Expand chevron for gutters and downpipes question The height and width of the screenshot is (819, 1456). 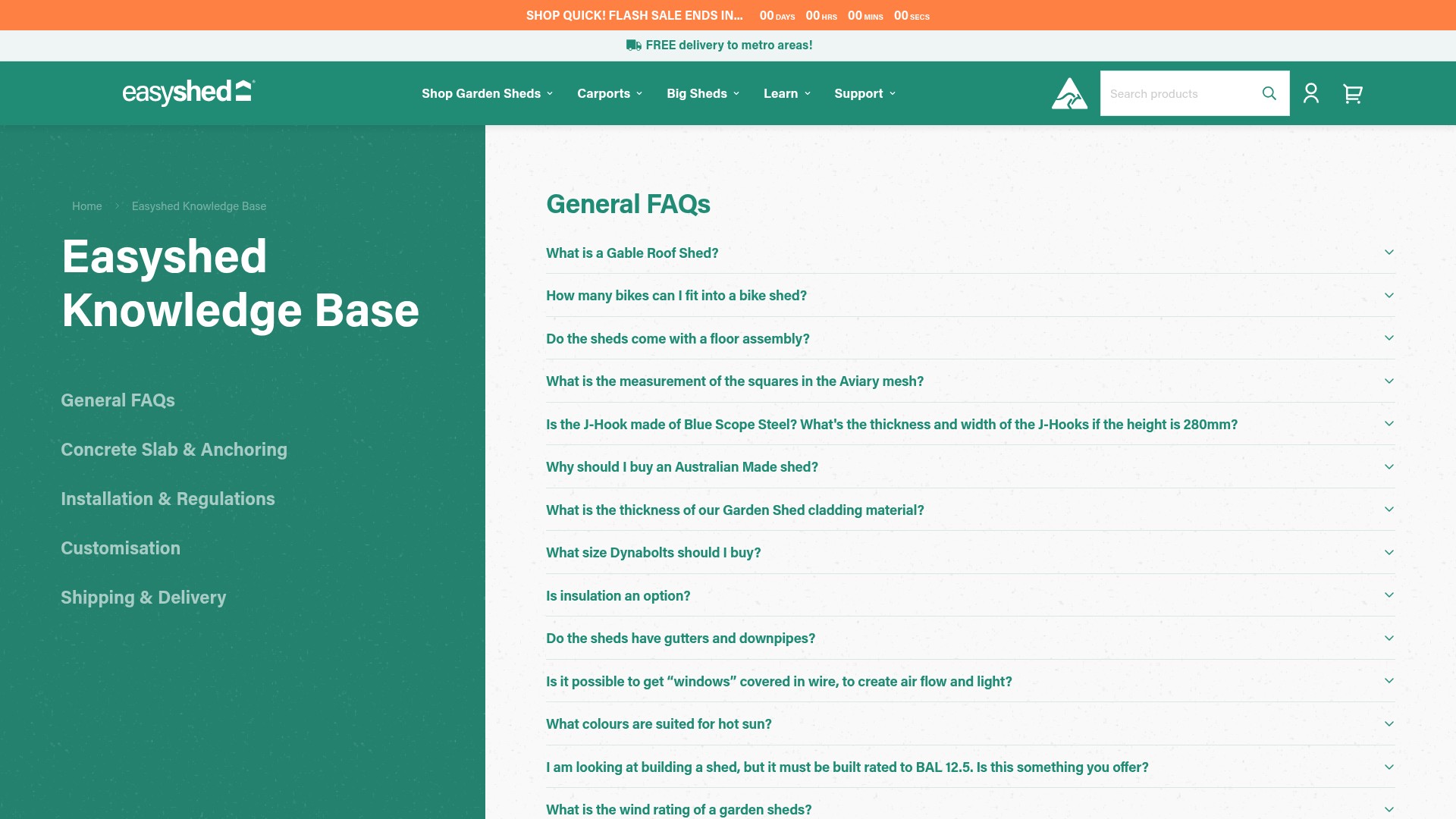(x=1389, y=639)
